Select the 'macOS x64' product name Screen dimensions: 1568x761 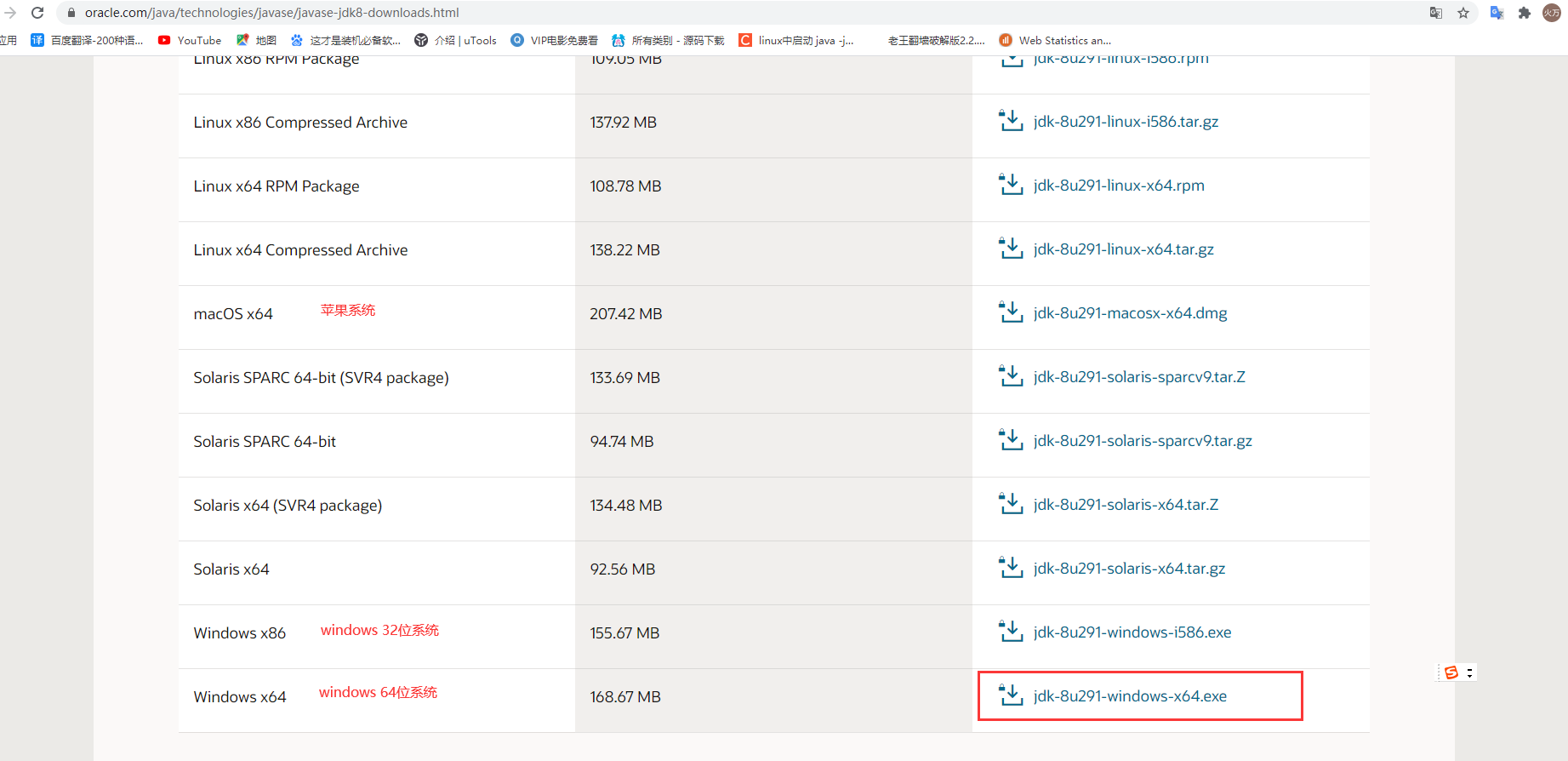coord(233,314)
